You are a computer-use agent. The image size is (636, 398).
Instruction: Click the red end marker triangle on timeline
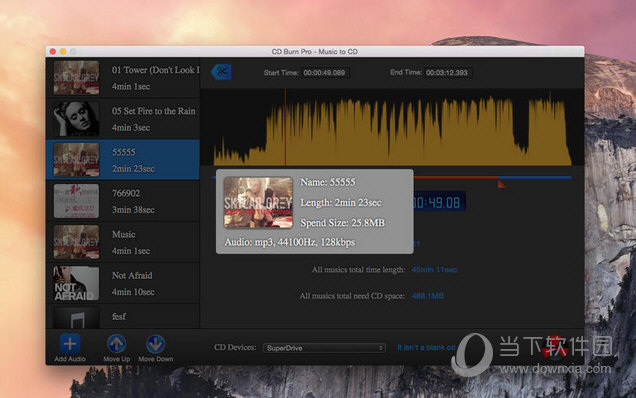501,184
